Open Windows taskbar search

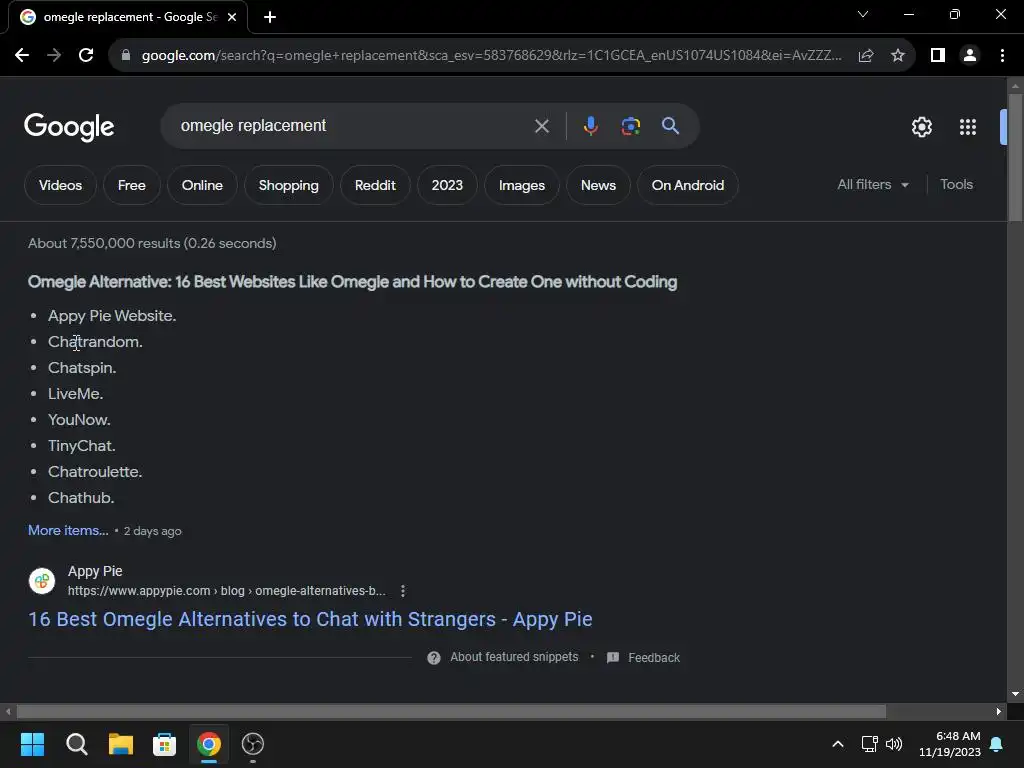(76, 744)
